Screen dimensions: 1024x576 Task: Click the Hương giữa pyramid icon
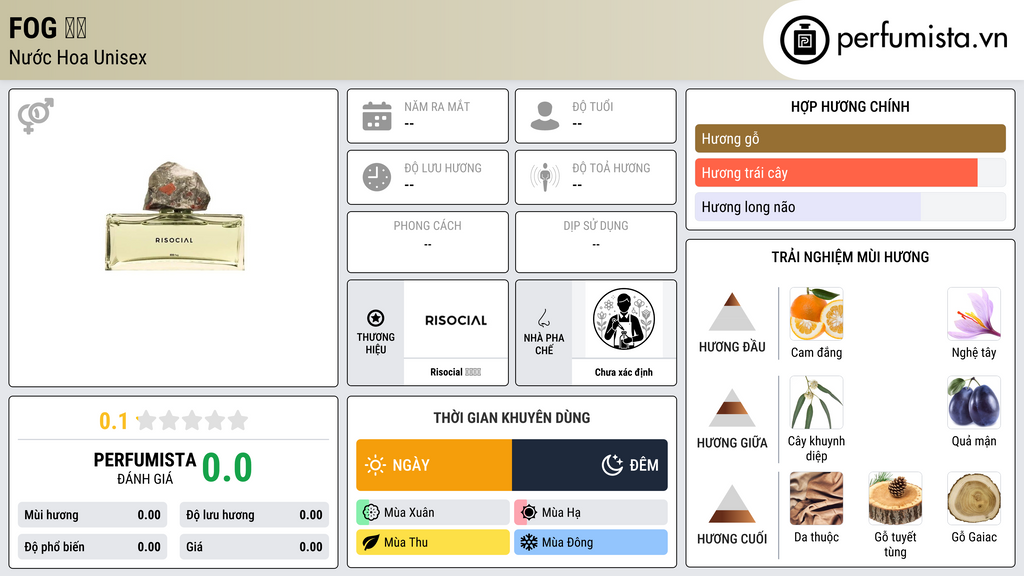732,408
